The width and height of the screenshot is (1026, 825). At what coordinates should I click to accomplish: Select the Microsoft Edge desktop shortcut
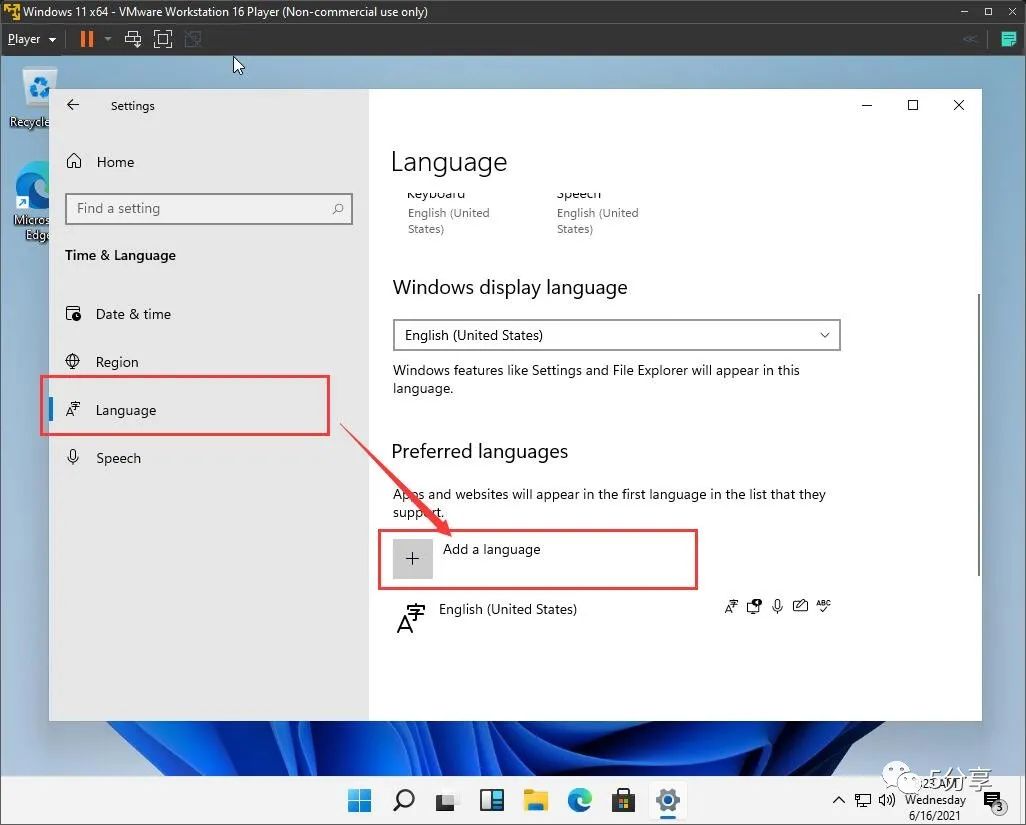click(31, 202)
